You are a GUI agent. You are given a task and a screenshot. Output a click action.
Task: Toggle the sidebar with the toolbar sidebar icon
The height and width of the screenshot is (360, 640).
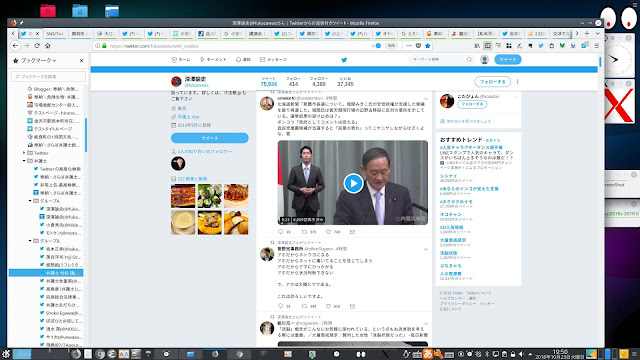[x=487, y=46]
